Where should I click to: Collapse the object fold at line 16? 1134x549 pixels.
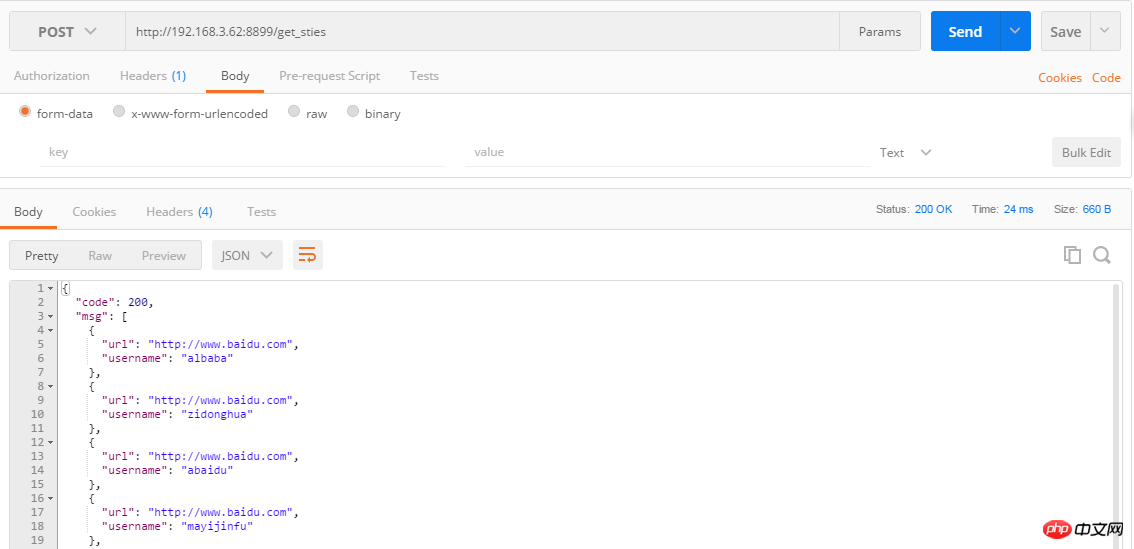[x=51, y=498]
